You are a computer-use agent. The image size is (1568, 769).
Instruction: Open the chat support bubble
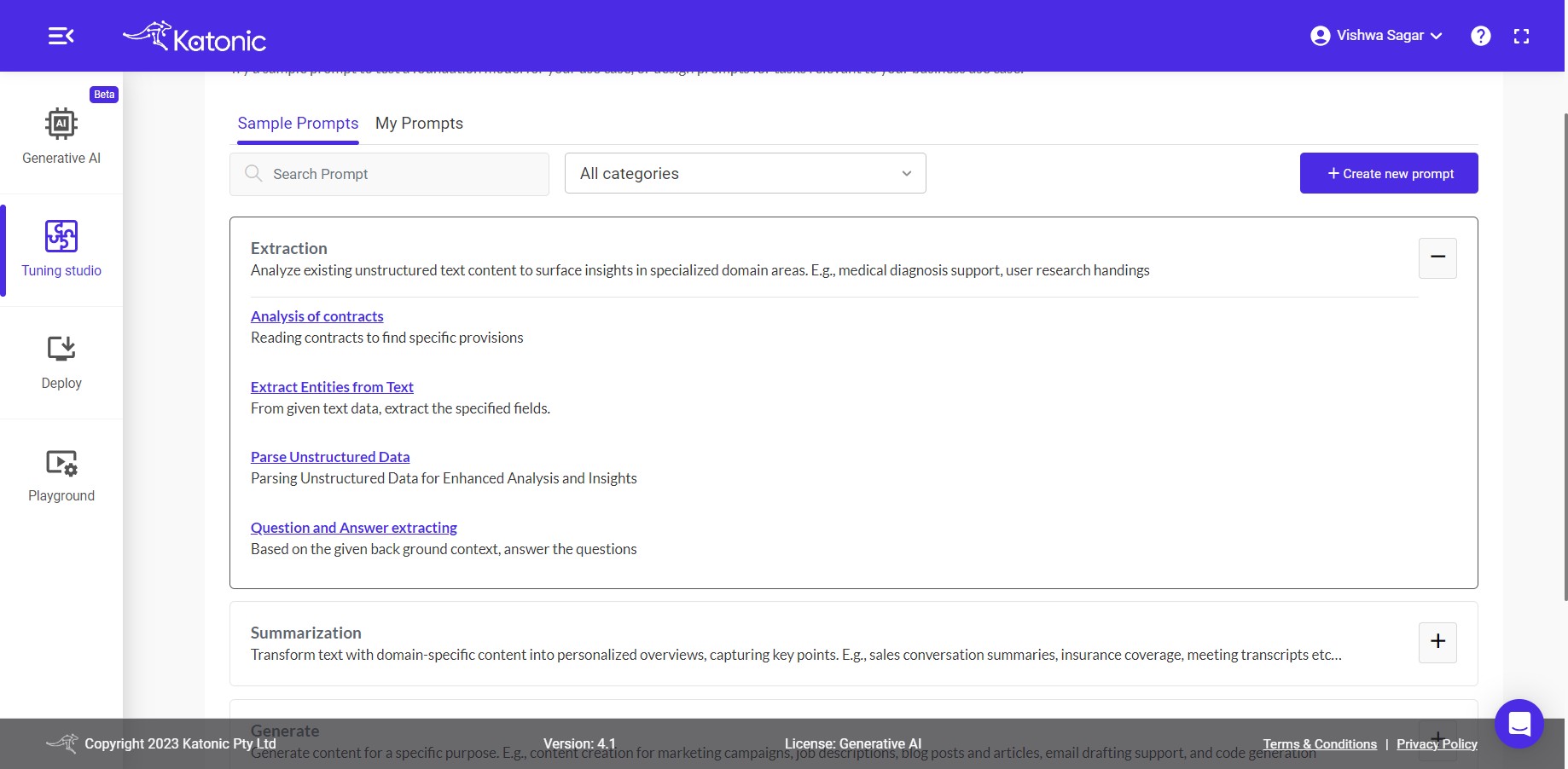coord(1519,724)
